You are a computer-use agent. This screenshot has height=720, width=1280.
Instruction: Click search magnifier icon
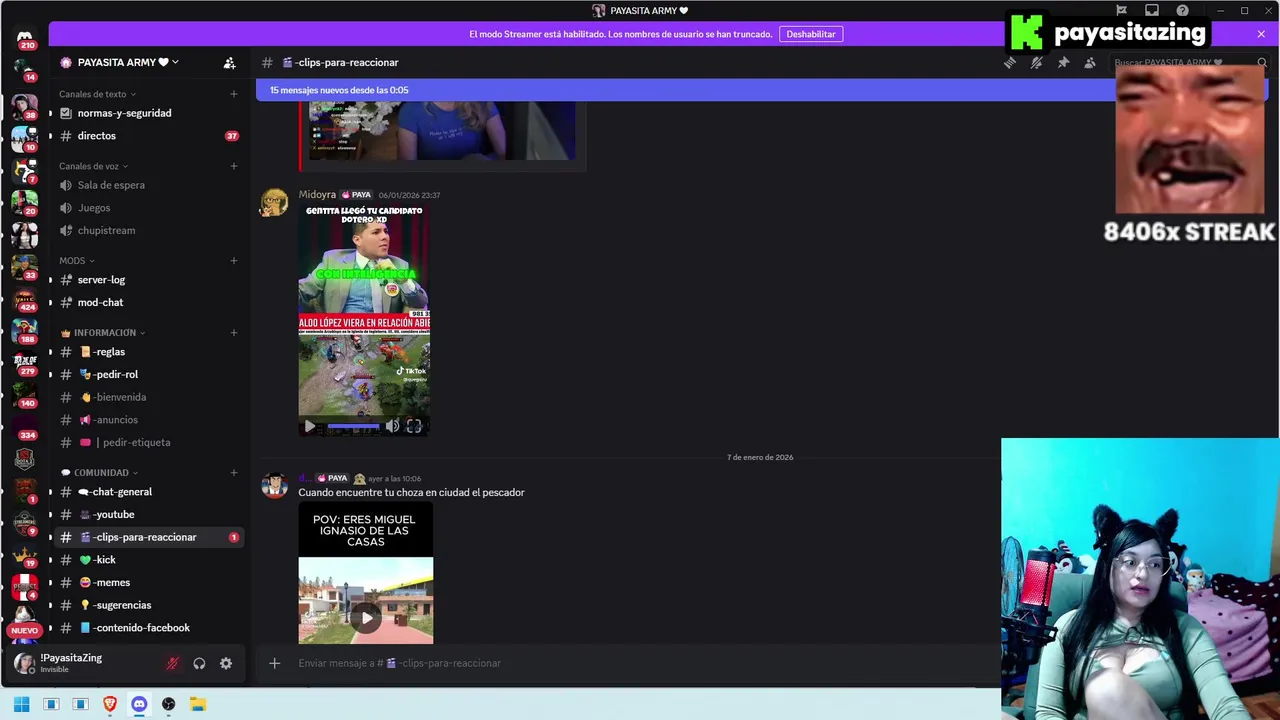1262,62
